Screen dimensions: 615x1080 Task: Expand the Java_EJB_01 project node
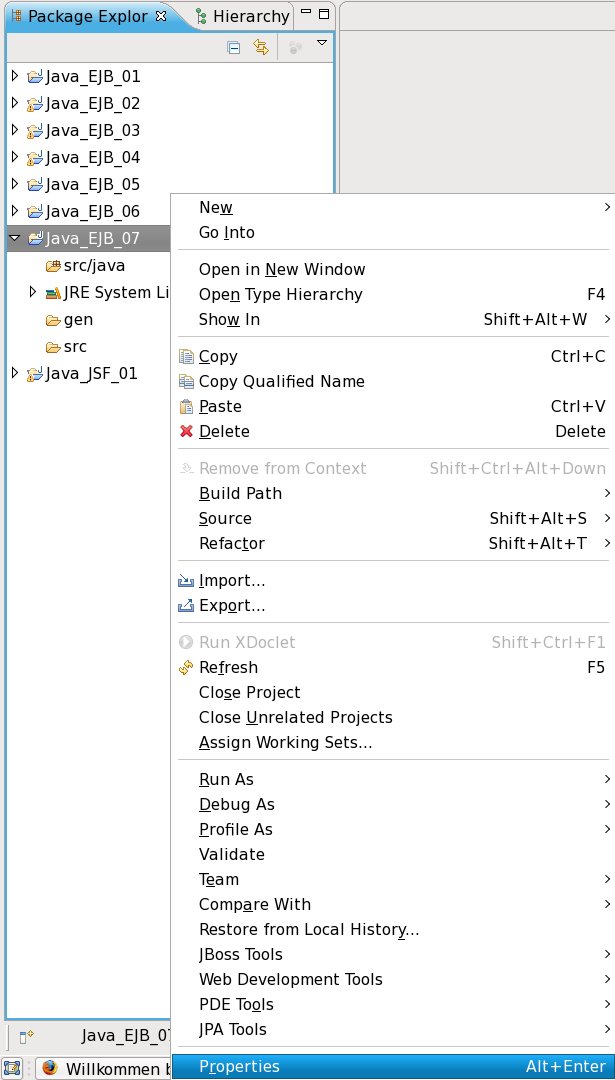pos(14,76)
